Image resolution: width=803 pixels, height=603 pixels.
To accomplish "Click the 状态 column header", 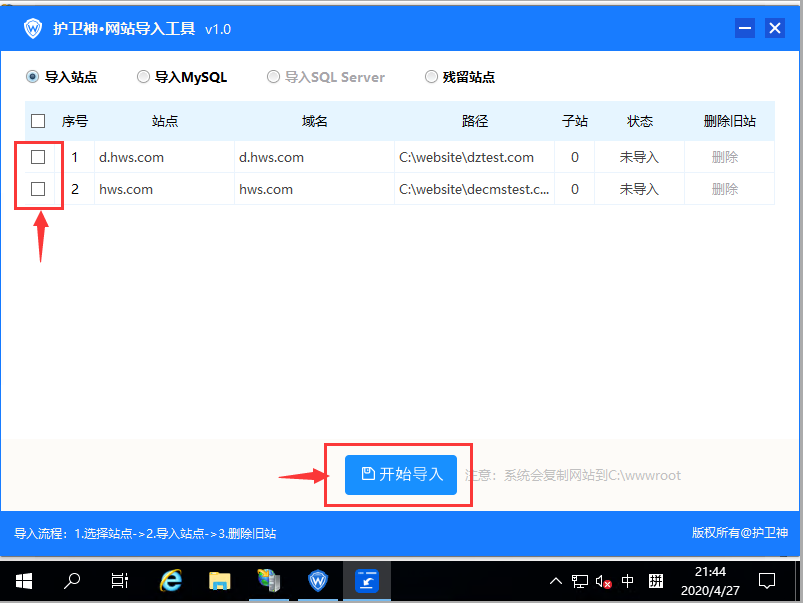I will tap(640, 121).
